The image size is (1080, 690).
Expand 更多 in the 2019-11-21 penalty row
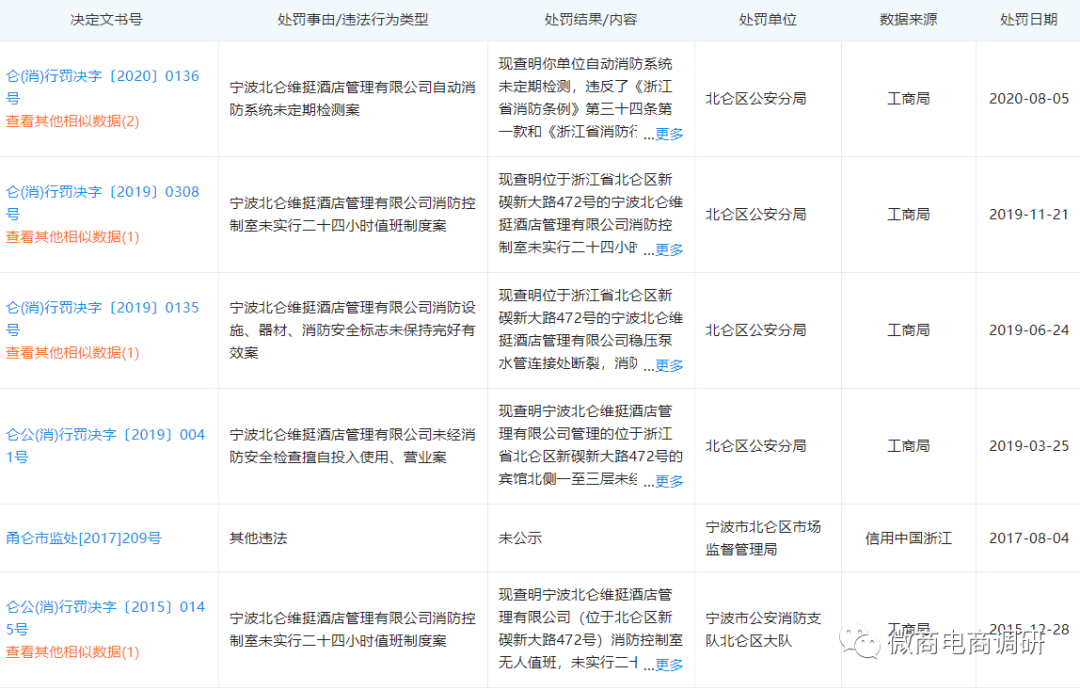point(669,250)
